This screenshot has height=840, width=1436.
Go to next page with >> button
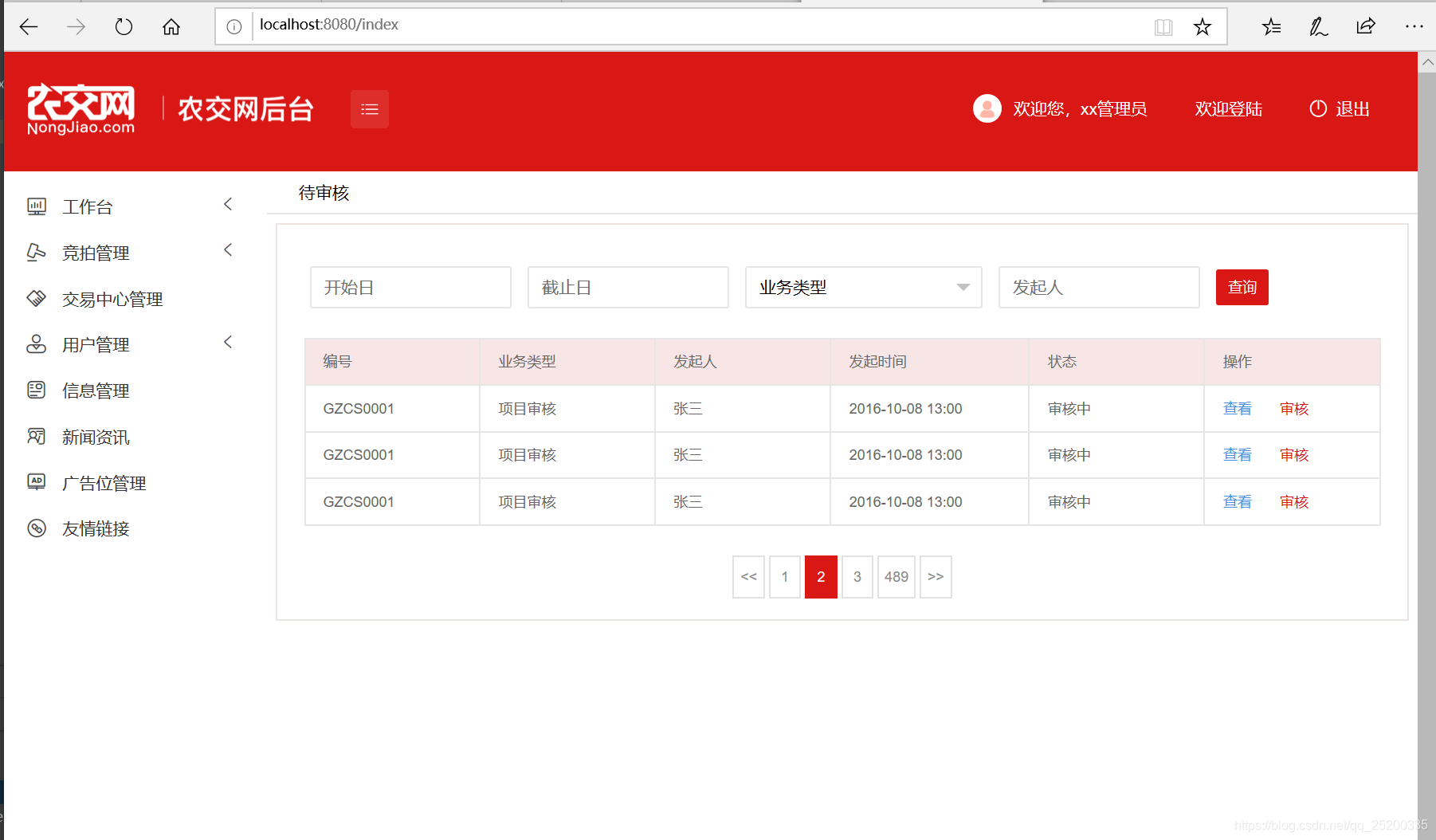(936, 577)
